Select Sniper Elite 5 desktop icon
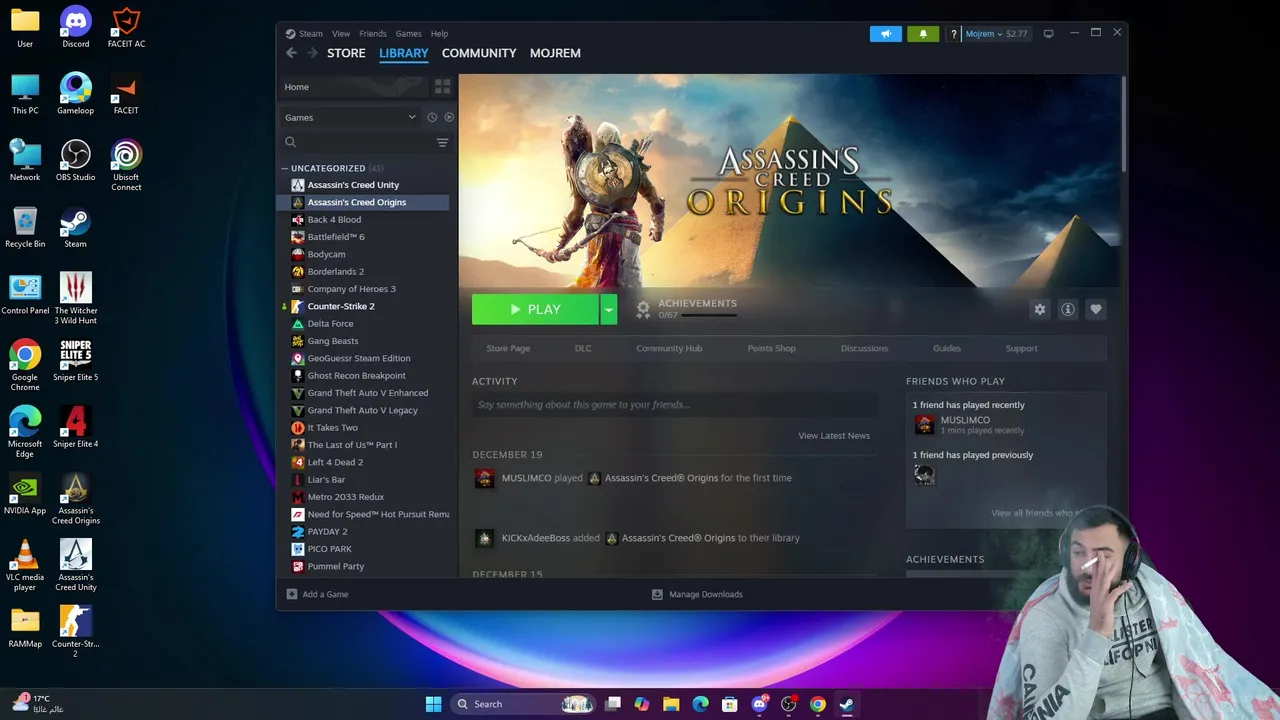 [x=76, y=360]
